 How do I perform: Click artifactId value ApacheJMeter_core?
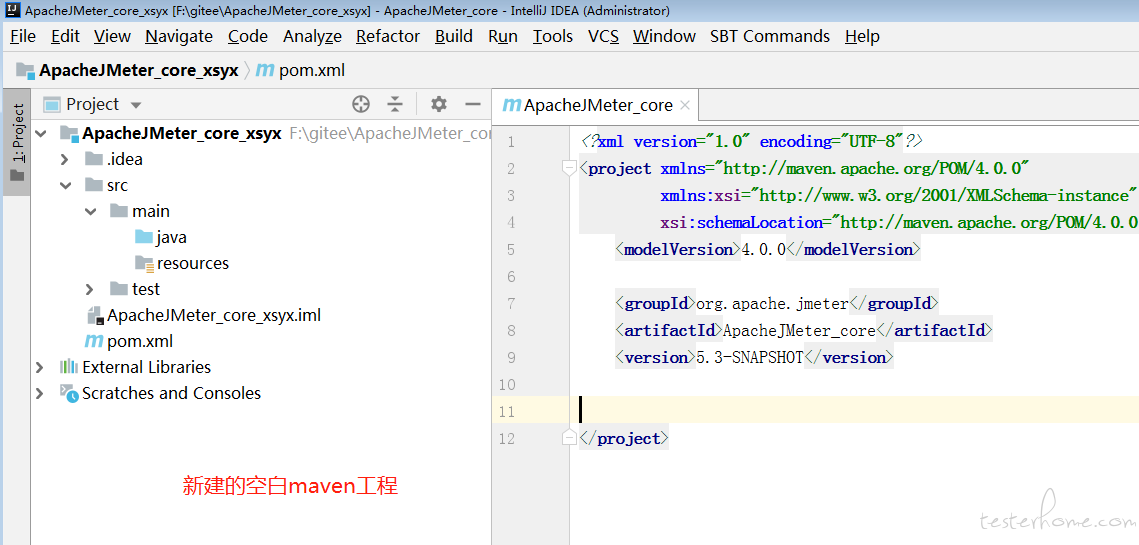coord(800,331)
